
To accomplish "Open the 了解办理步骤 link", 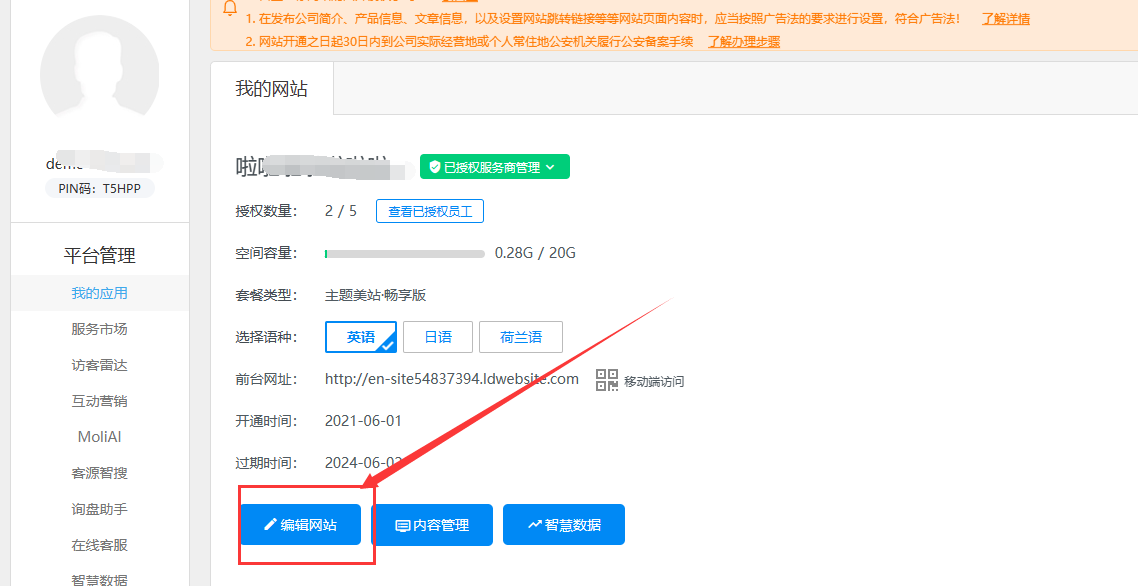I will 743,41.
